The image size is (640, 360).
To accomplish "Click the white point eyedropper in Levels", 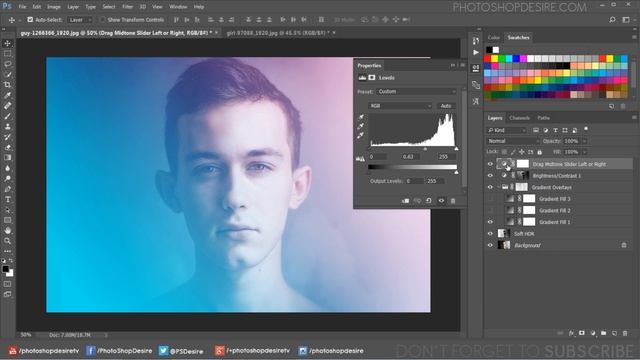I will tap(360, 136).
